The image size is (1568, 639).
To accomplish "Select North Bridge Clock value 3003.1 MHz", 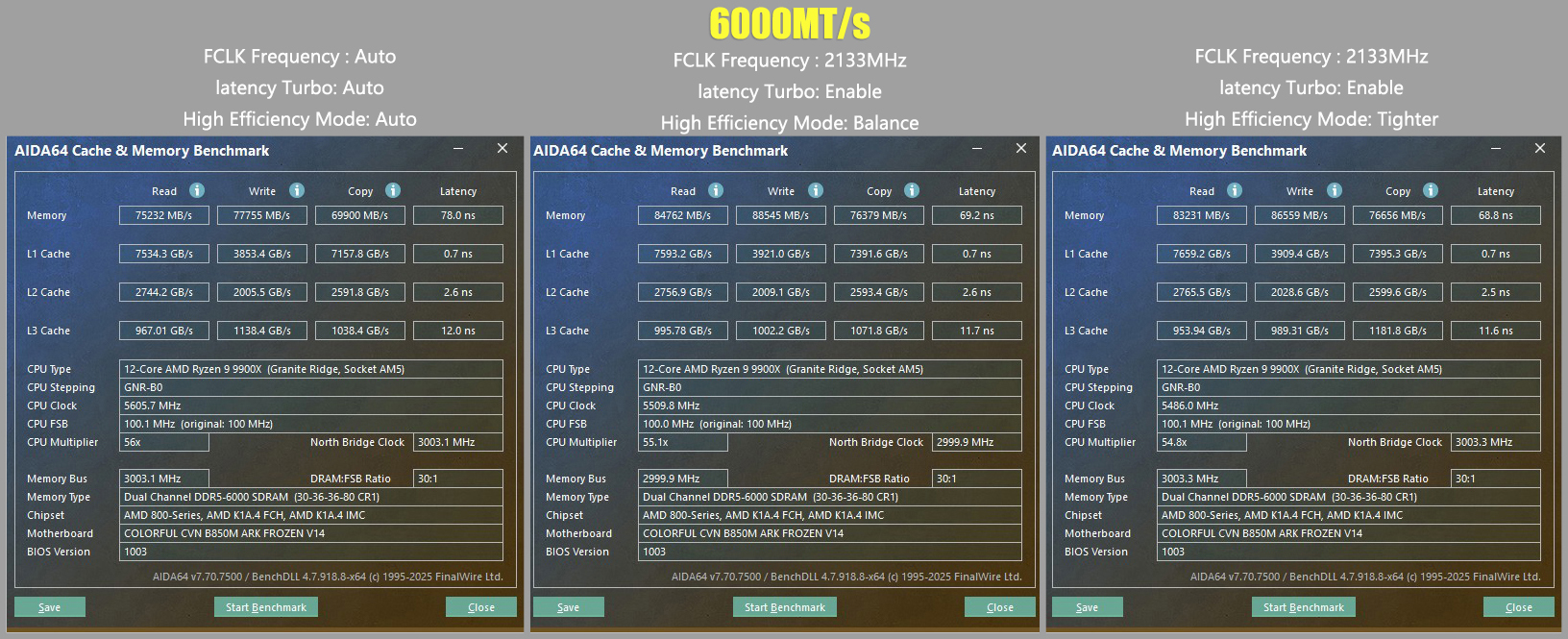I will point(458,442).
